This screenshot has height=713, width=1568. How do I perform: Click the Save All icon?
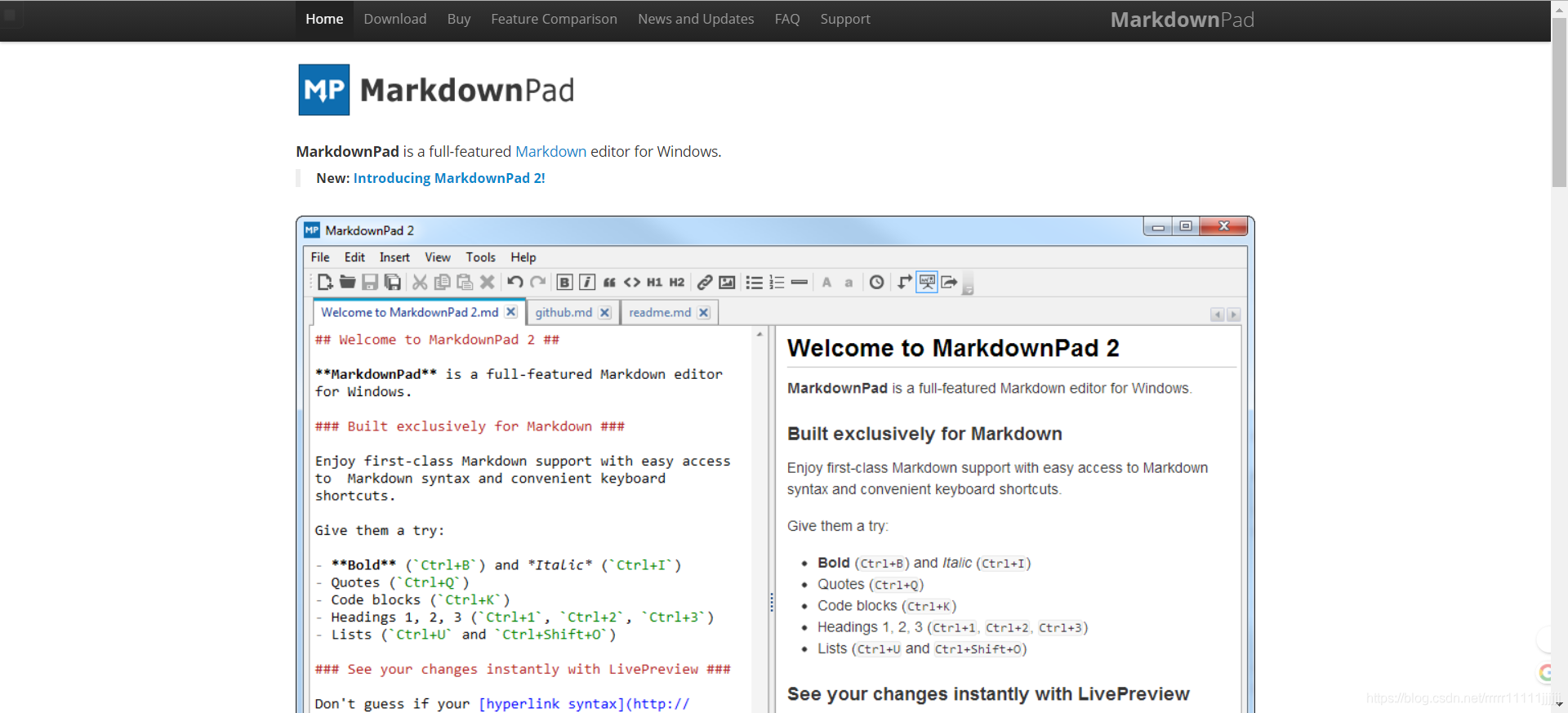pyautogui.click(x=393, y=283)
